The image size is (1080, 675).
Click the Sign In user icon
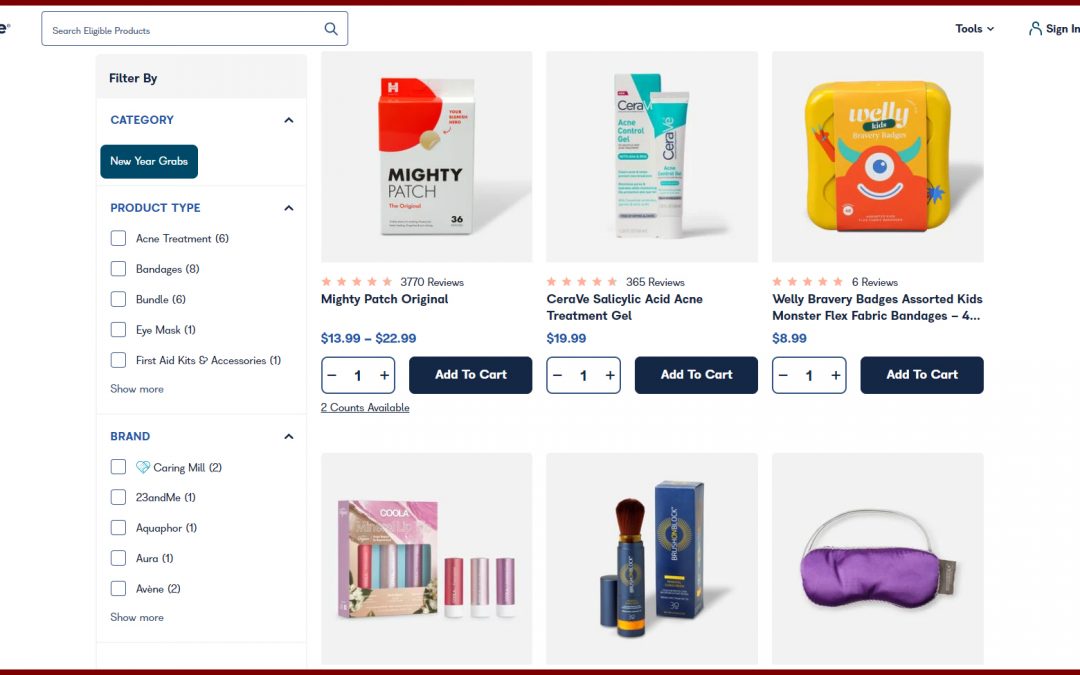point(1035,29)
